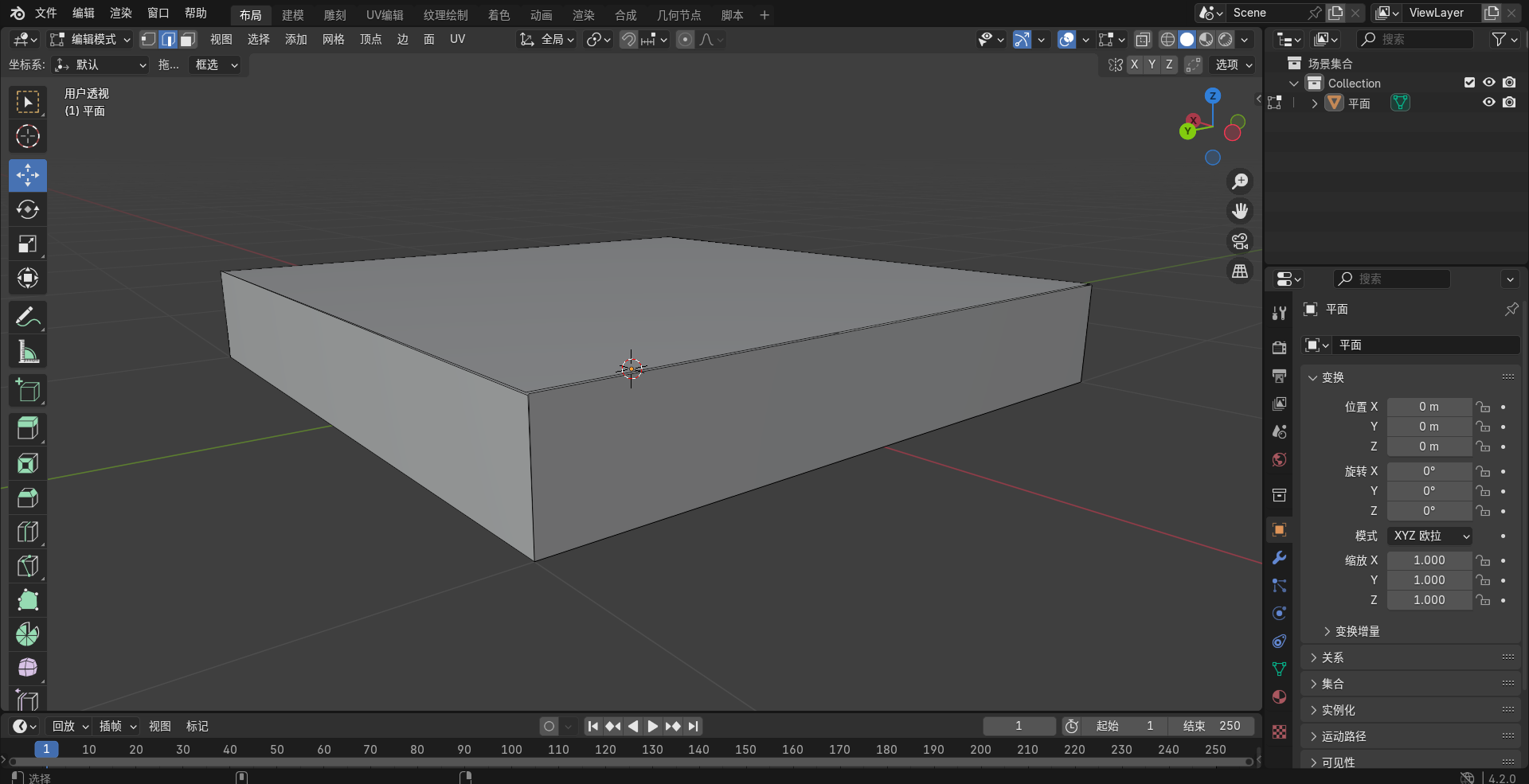Select the Poly Build tool

tap(28, 600)
